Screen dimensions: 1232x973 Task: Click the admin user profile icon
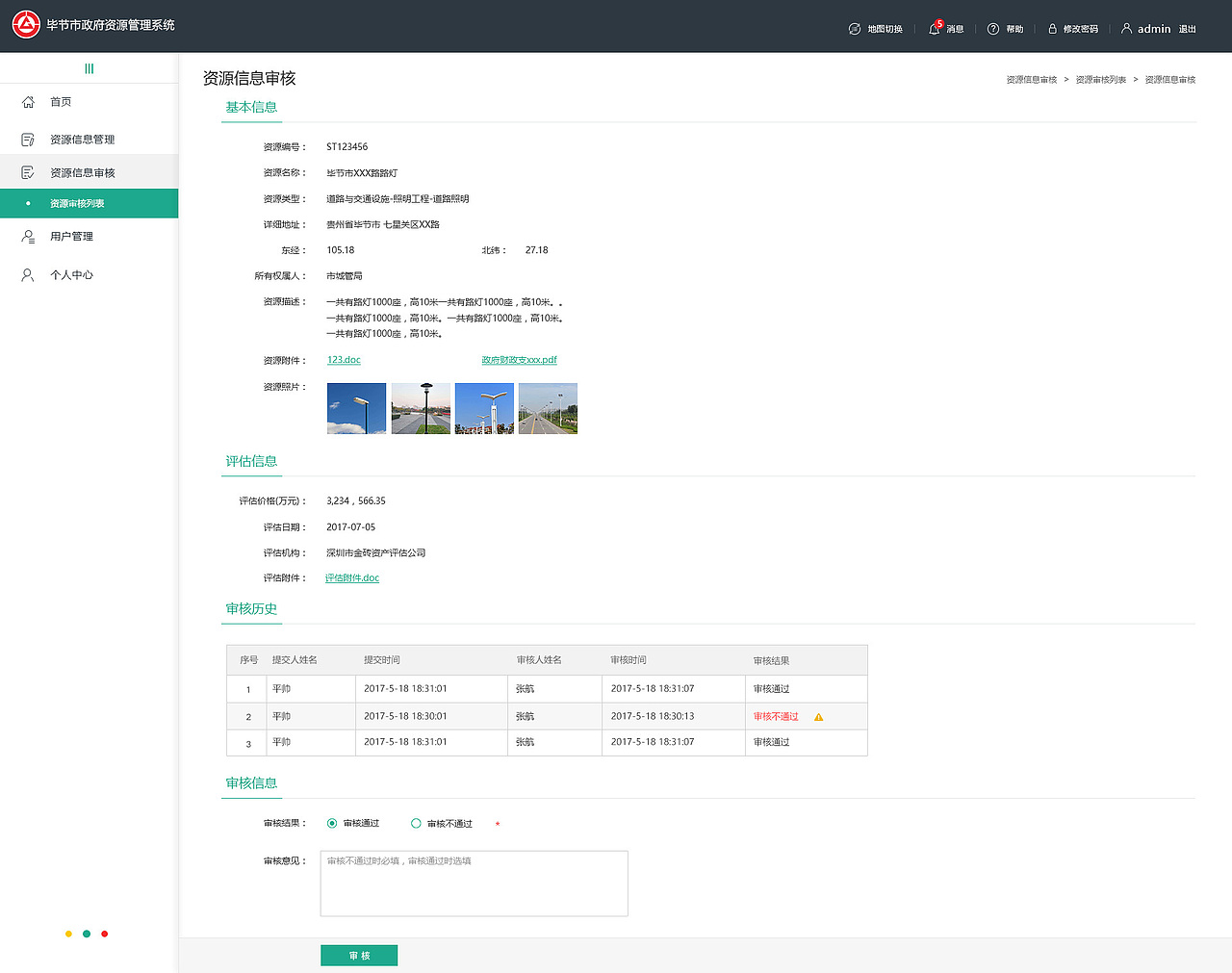click(1126, 28)
